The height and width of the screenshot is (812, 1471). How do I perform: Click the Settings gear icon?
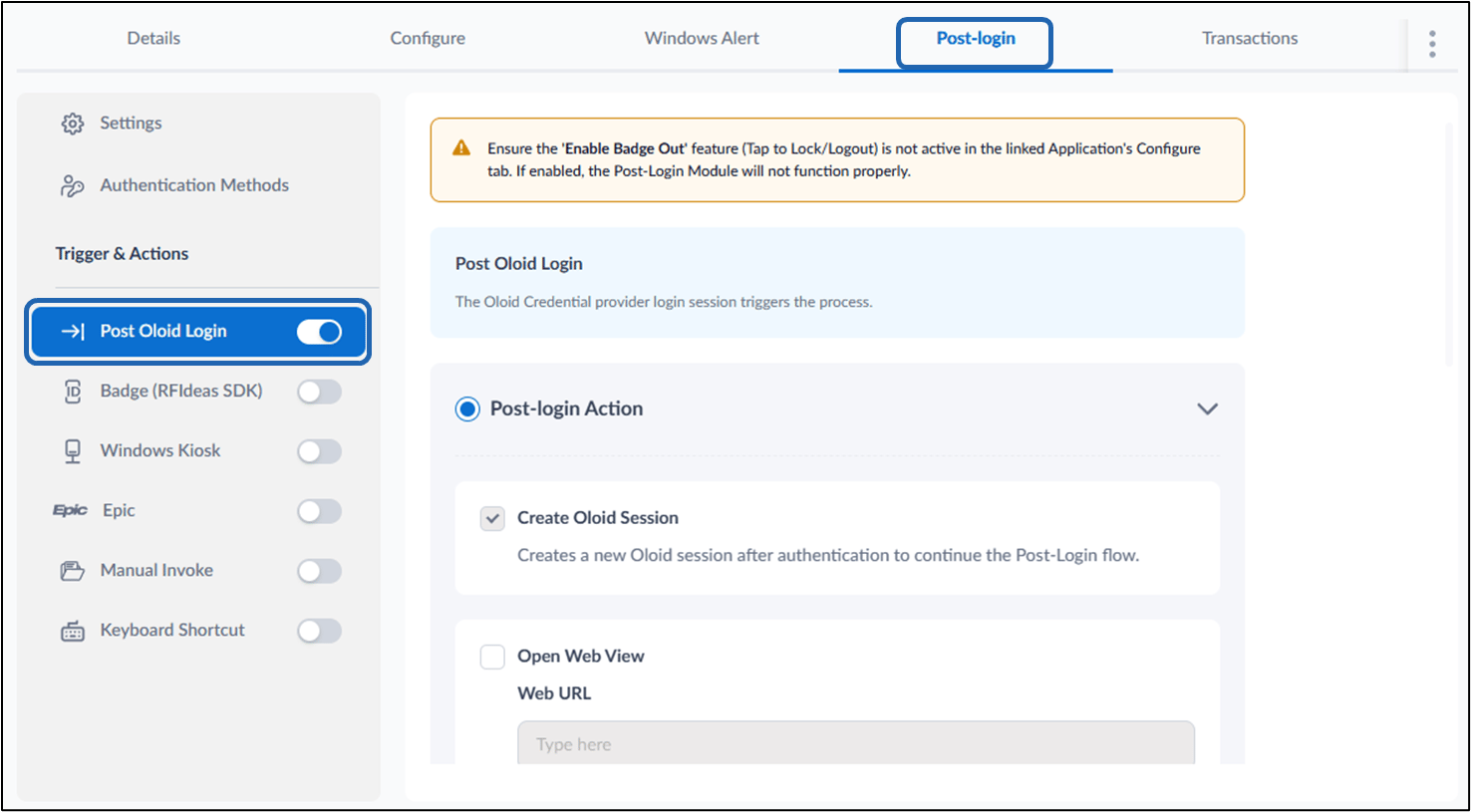tap(73, 124)
